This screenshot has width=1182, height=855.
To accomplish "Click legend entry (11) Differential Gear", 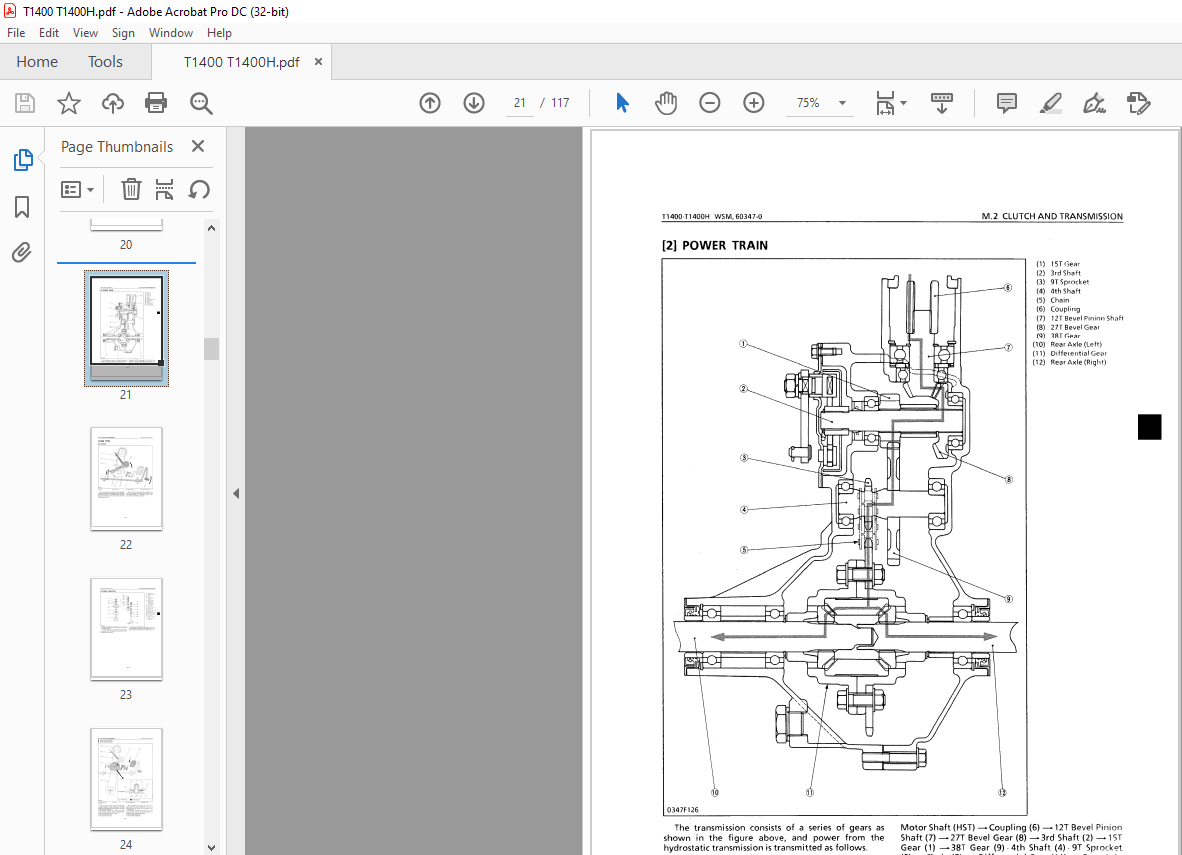I will pyautogui.click(x=1070, y=353).
